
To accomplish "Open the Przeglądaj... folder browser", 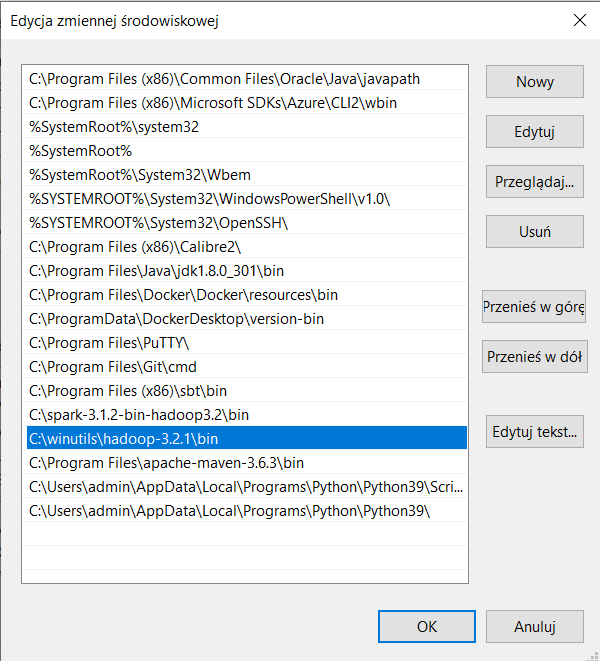I will click(534, 182).
